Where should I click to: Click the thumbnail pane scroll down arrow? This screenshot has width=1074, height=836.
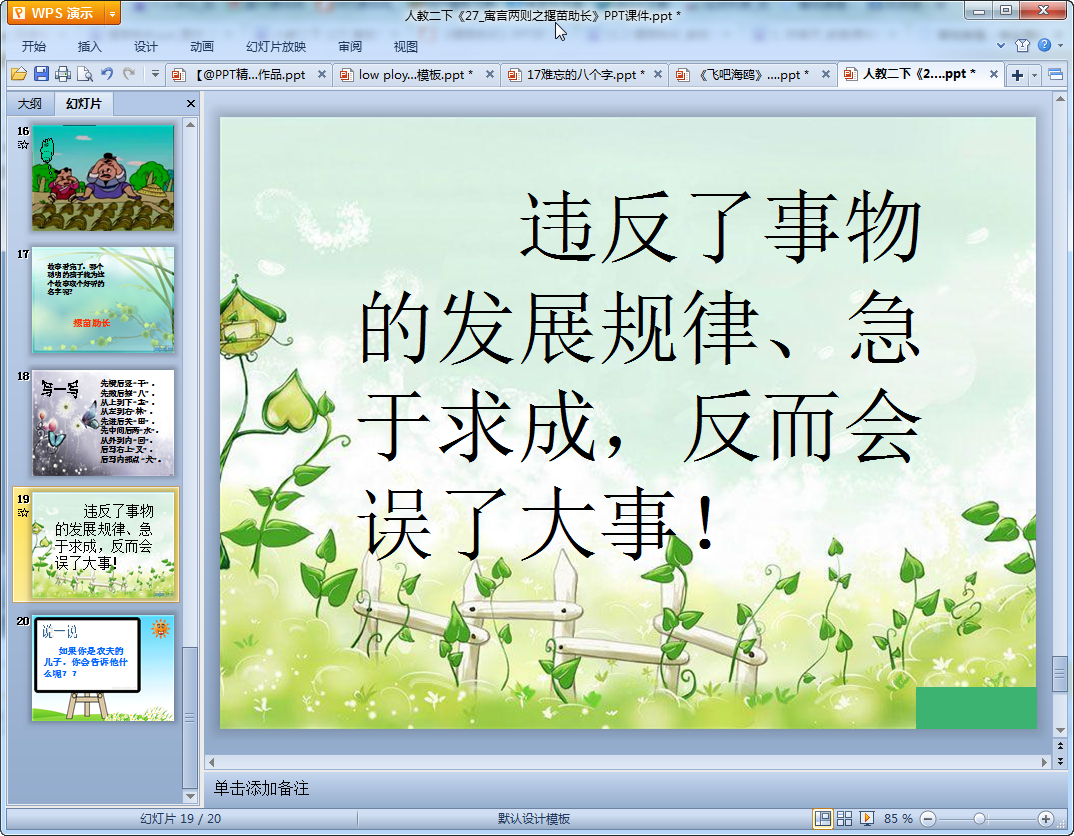click(190, 796)
